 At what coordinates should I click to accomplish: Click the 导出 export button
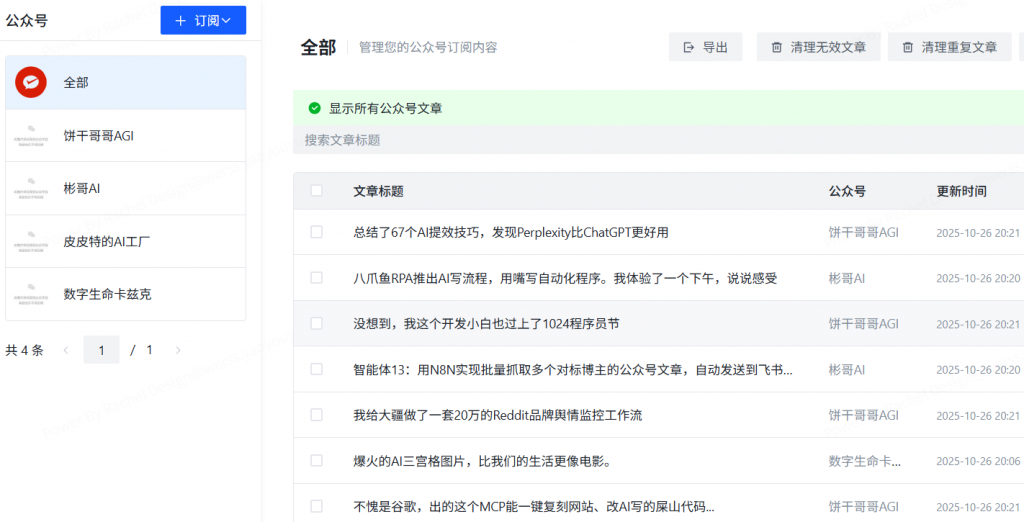click(705, 47)
